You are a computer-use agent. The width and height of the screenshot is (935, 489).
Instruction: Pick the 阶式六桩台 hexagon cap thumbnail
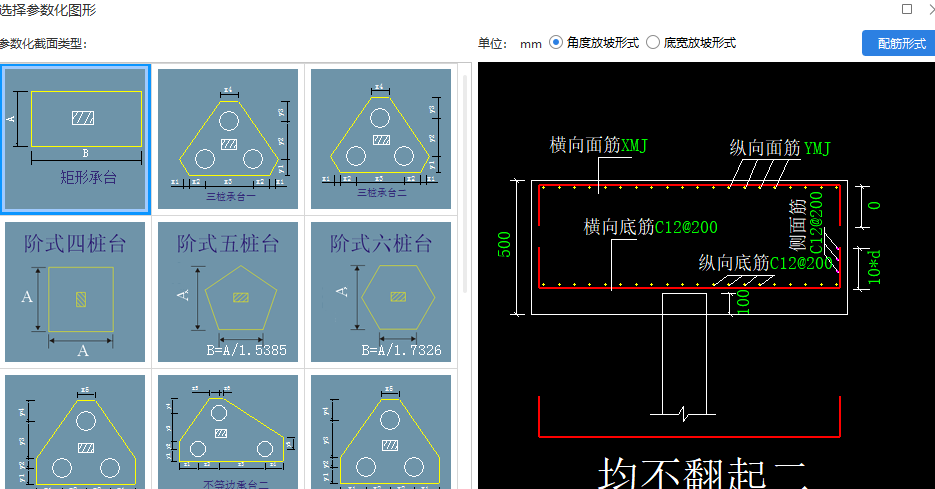[381, 292]
